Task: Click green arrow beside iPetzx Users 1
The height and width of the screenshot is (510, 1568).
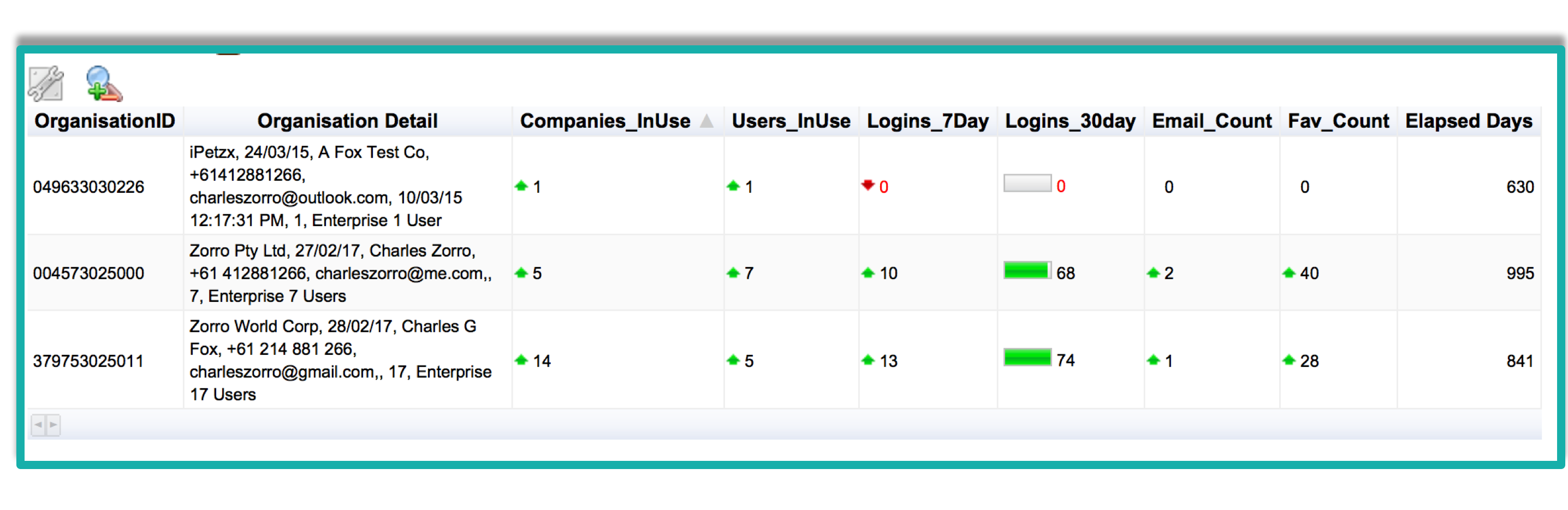Action: click(x=733, y=186)
